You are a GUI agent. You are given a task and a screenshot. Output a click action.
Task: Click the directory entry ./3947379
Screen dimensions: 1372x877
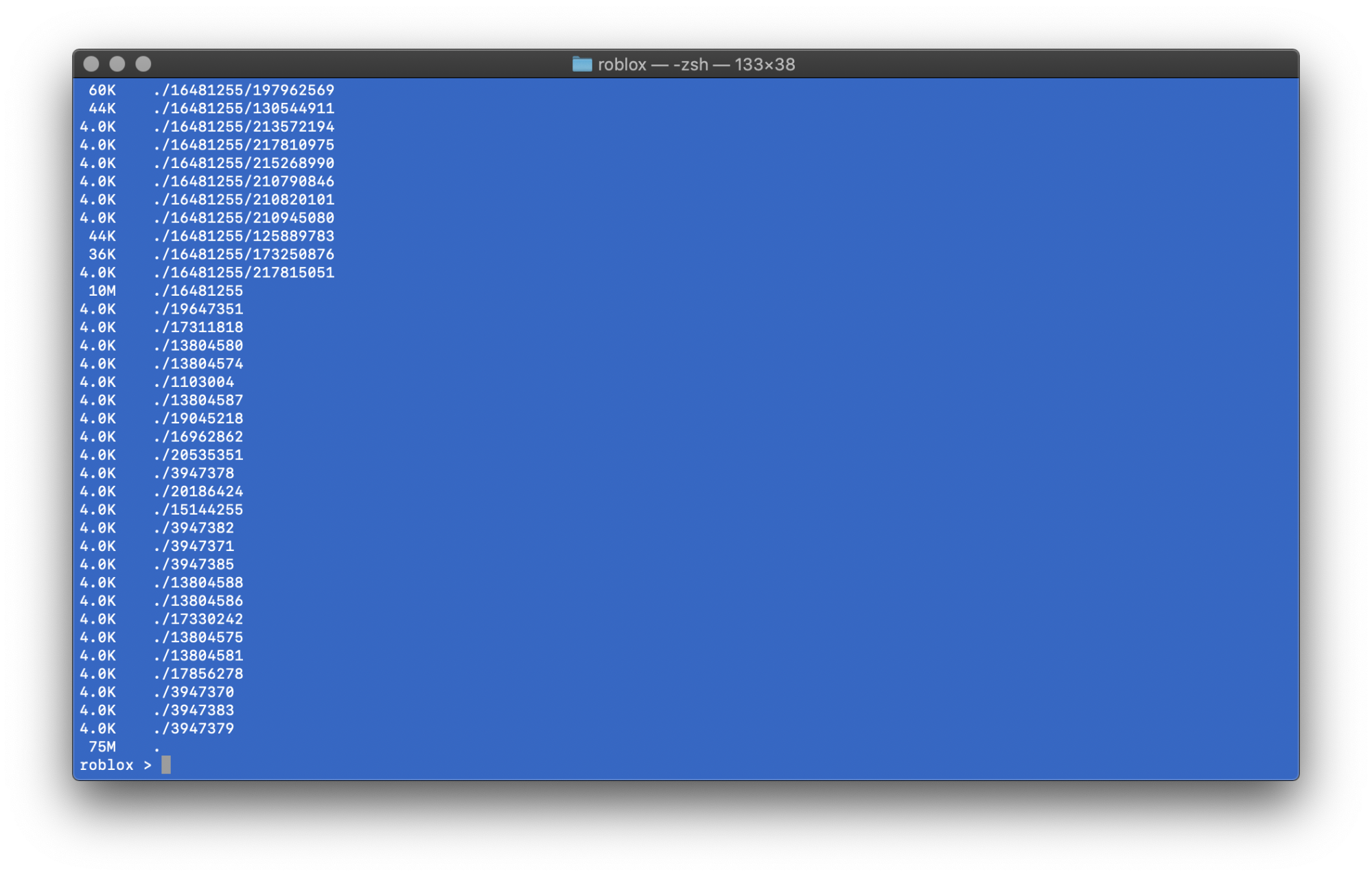[194, 729]
